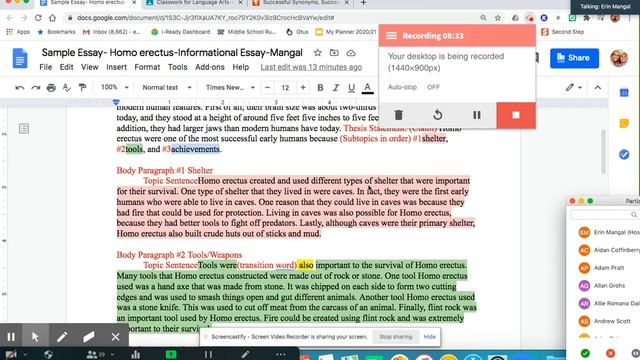640x360 pixels.
Task: Toggle bold formatting
Action: (320, 87)
